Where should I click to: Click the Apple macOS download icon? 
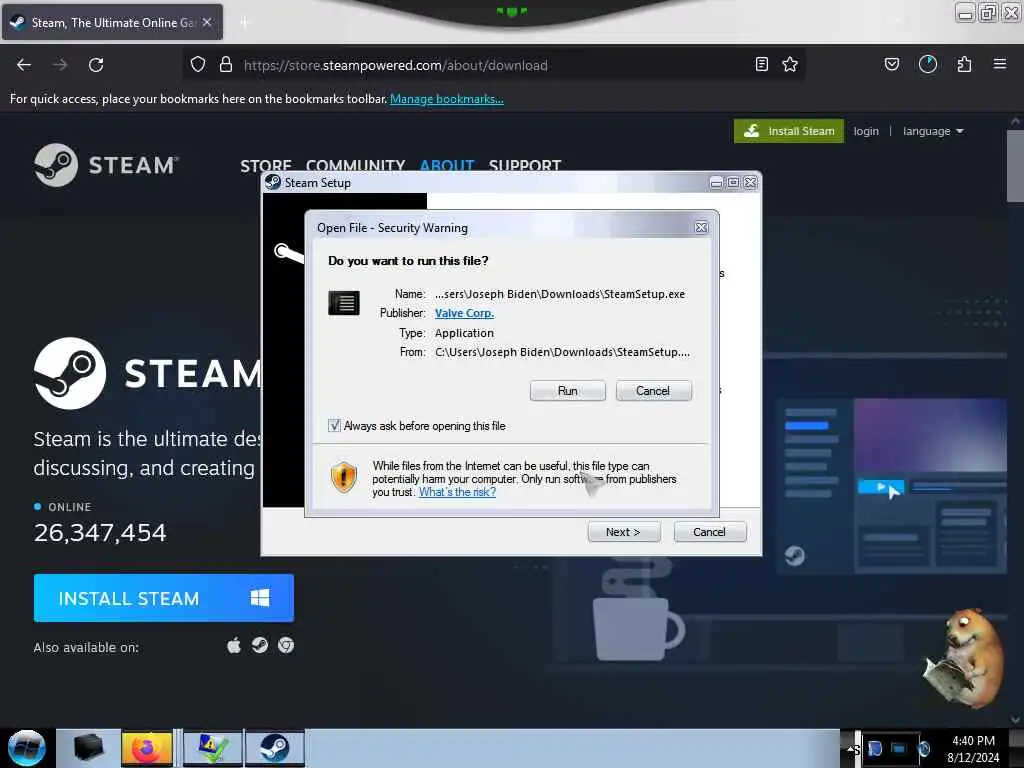234,646
